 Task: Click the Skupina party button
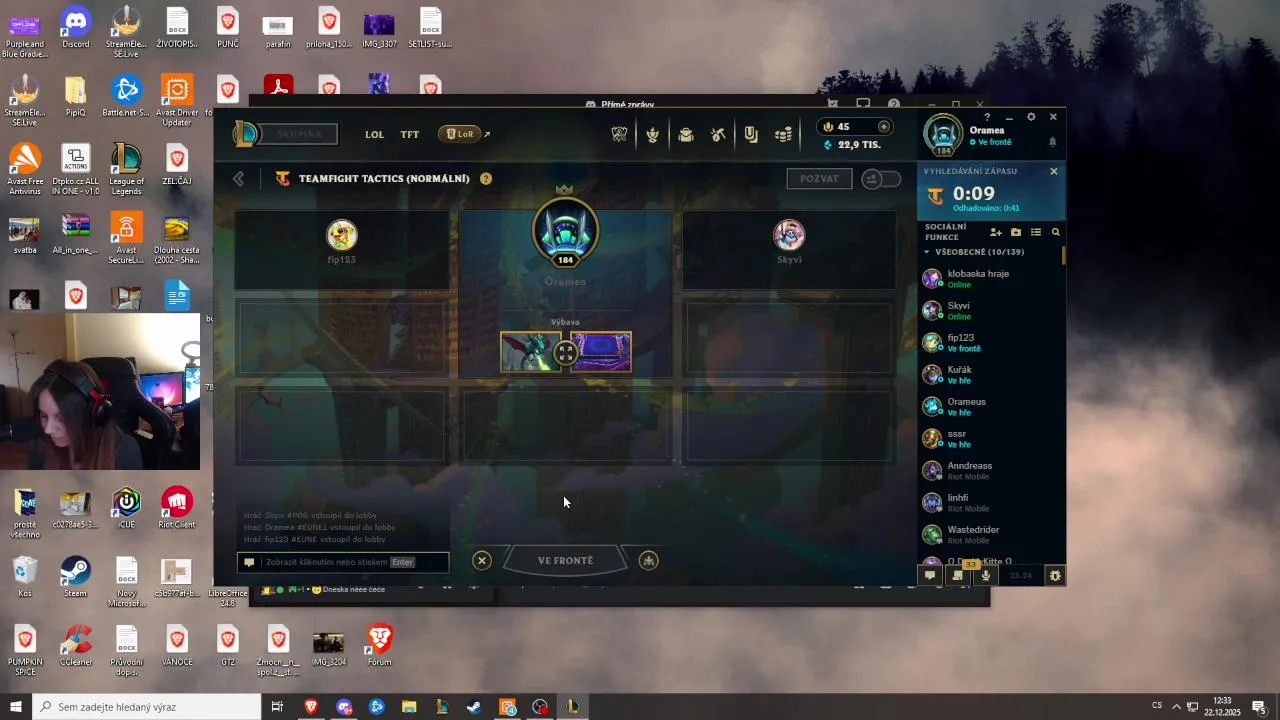point(299,134)
